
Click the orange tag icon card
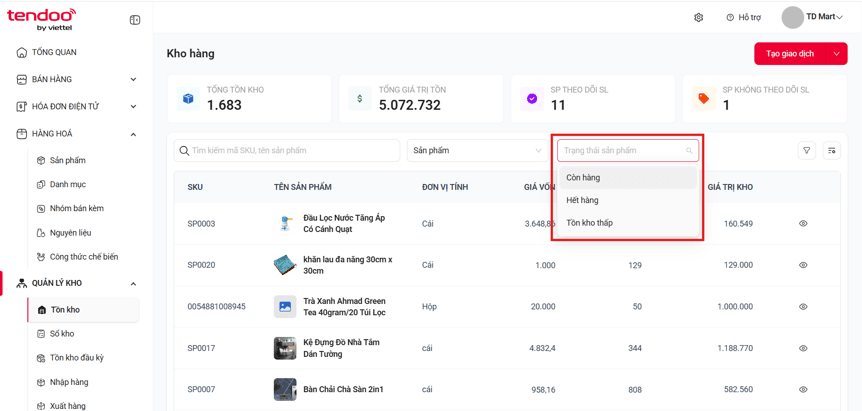pyautogui.click(x=703, y=99)
